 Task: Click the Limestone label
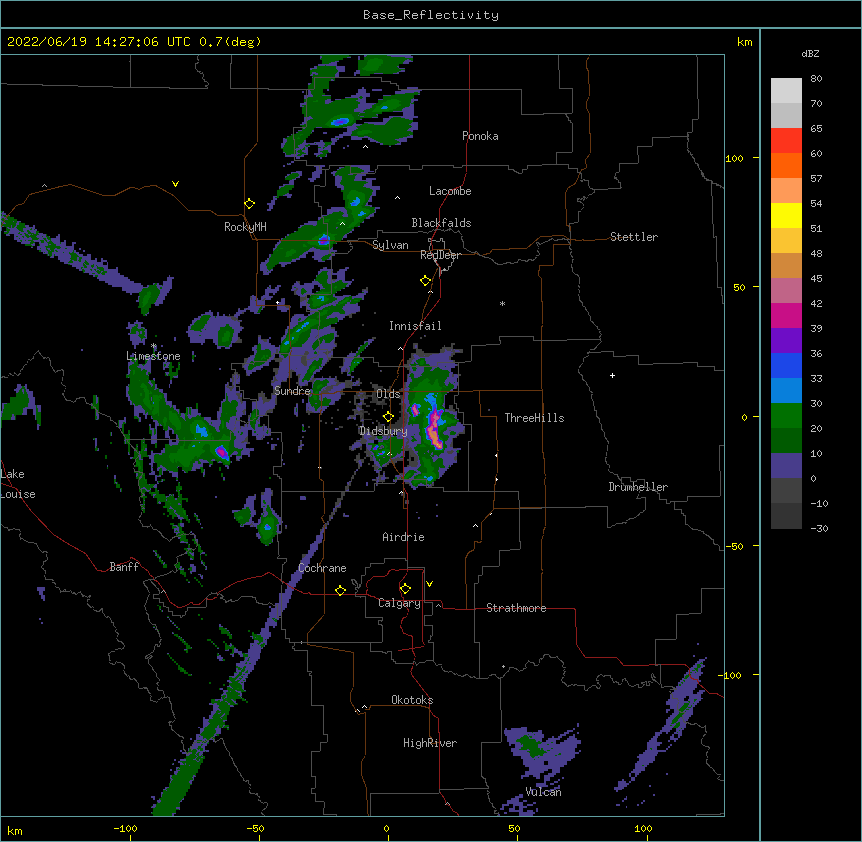153,356
